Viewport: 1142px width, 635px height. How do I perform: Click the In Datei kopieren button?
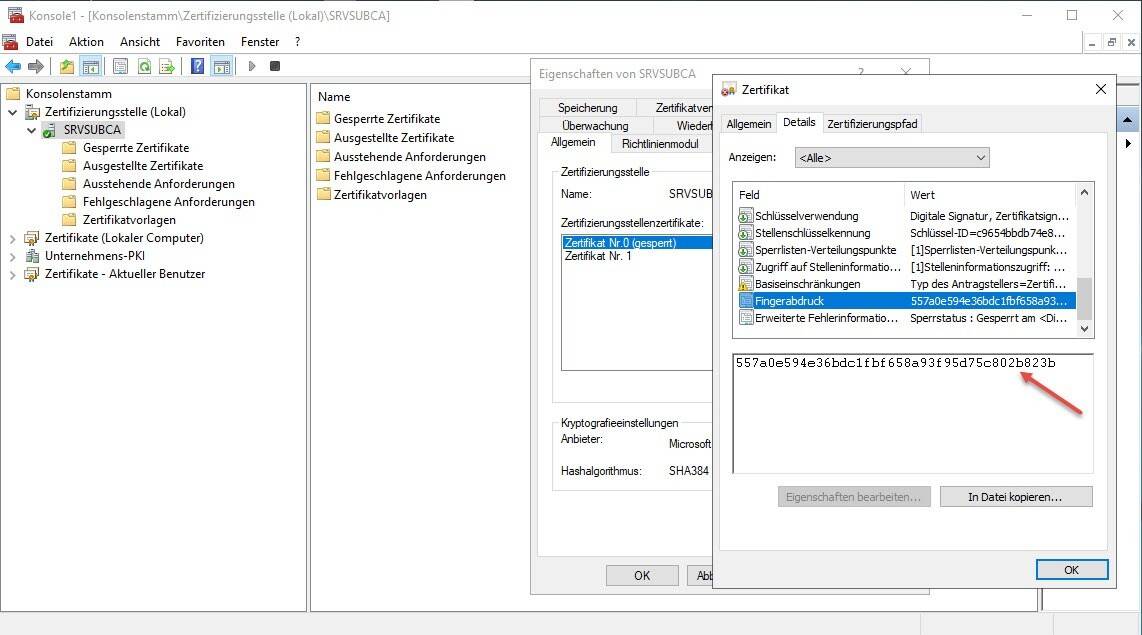pos(1015,497)
